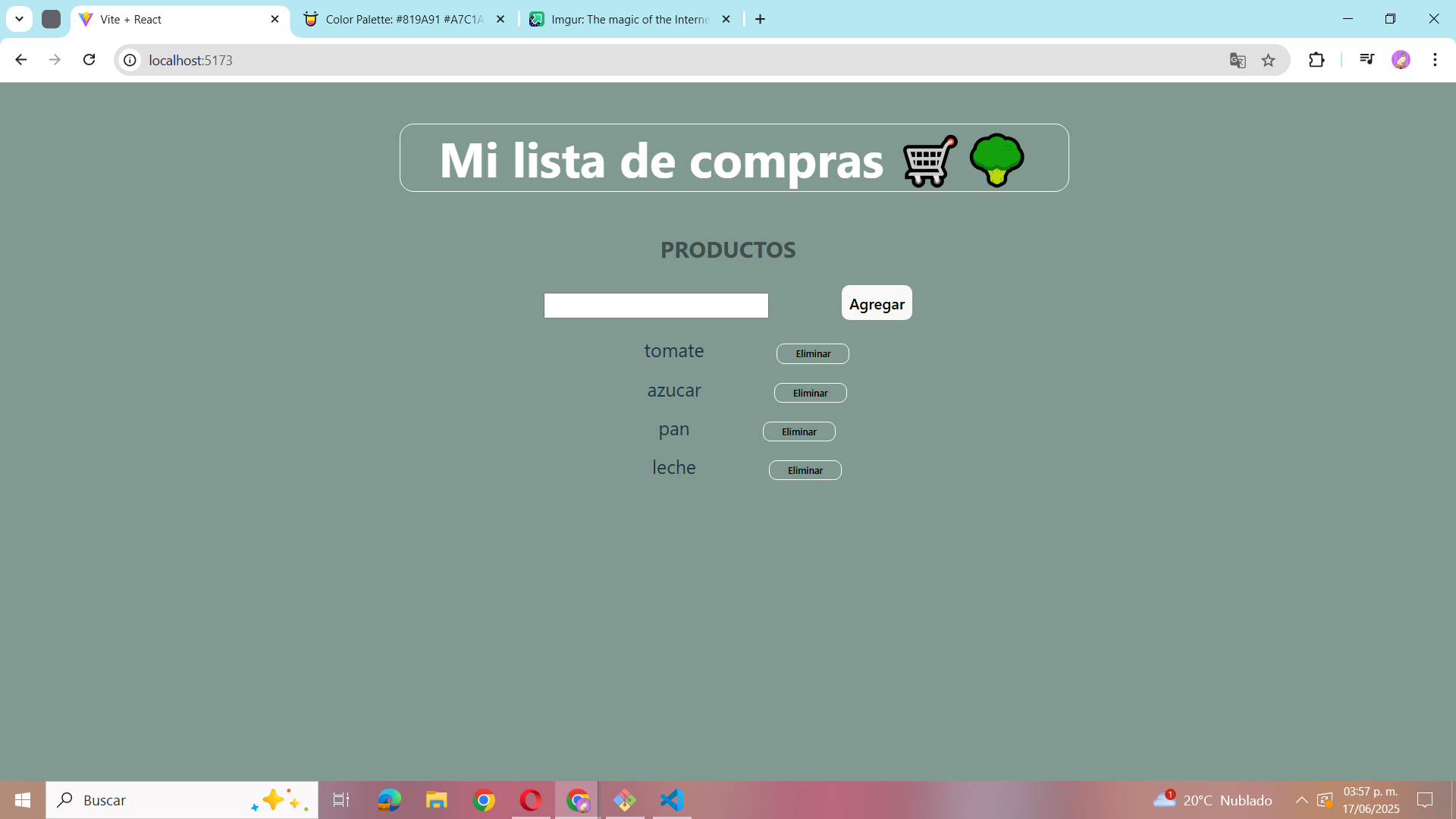Close the Vite + React tab
Image resolution: width=1456 pixels, height=819 pixels.
[x=275, y=19]
